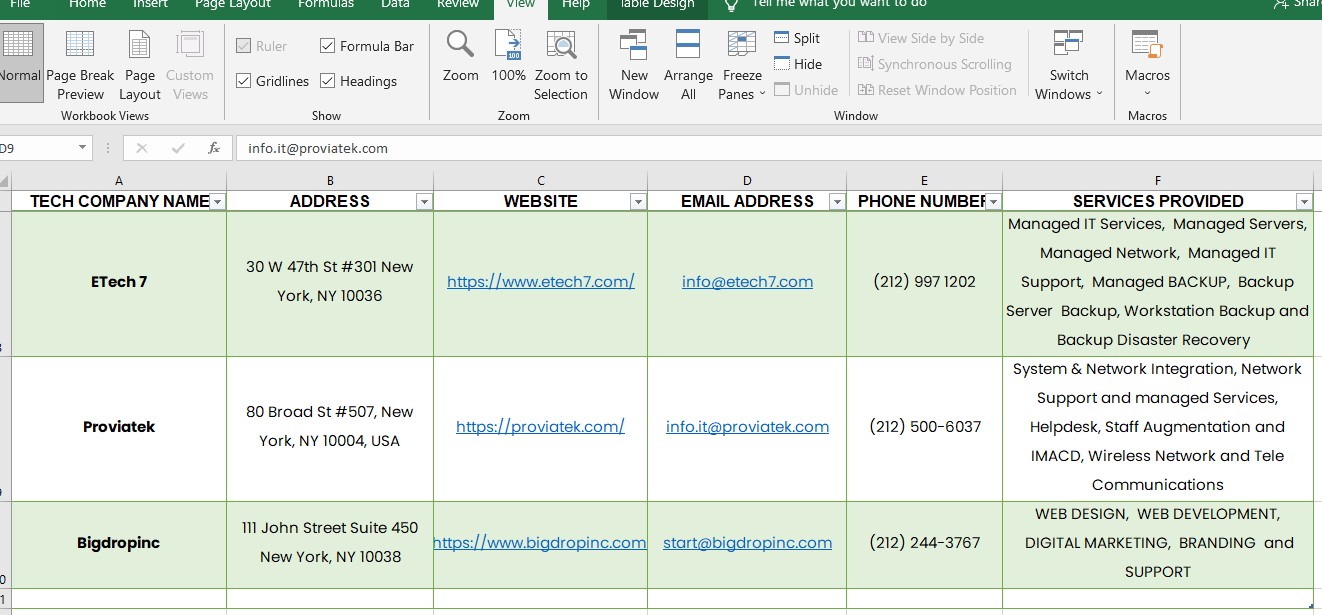The height and width of the screenshot is (615, 1322).
Task: Click Arrange All windows
Action: (x=688, y=65)
